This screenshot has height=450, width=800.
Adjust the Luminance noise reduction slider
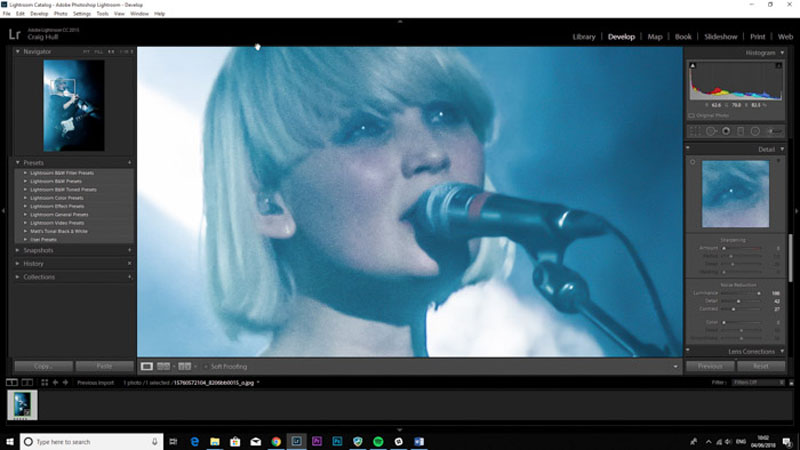click(x=759, y=293)
